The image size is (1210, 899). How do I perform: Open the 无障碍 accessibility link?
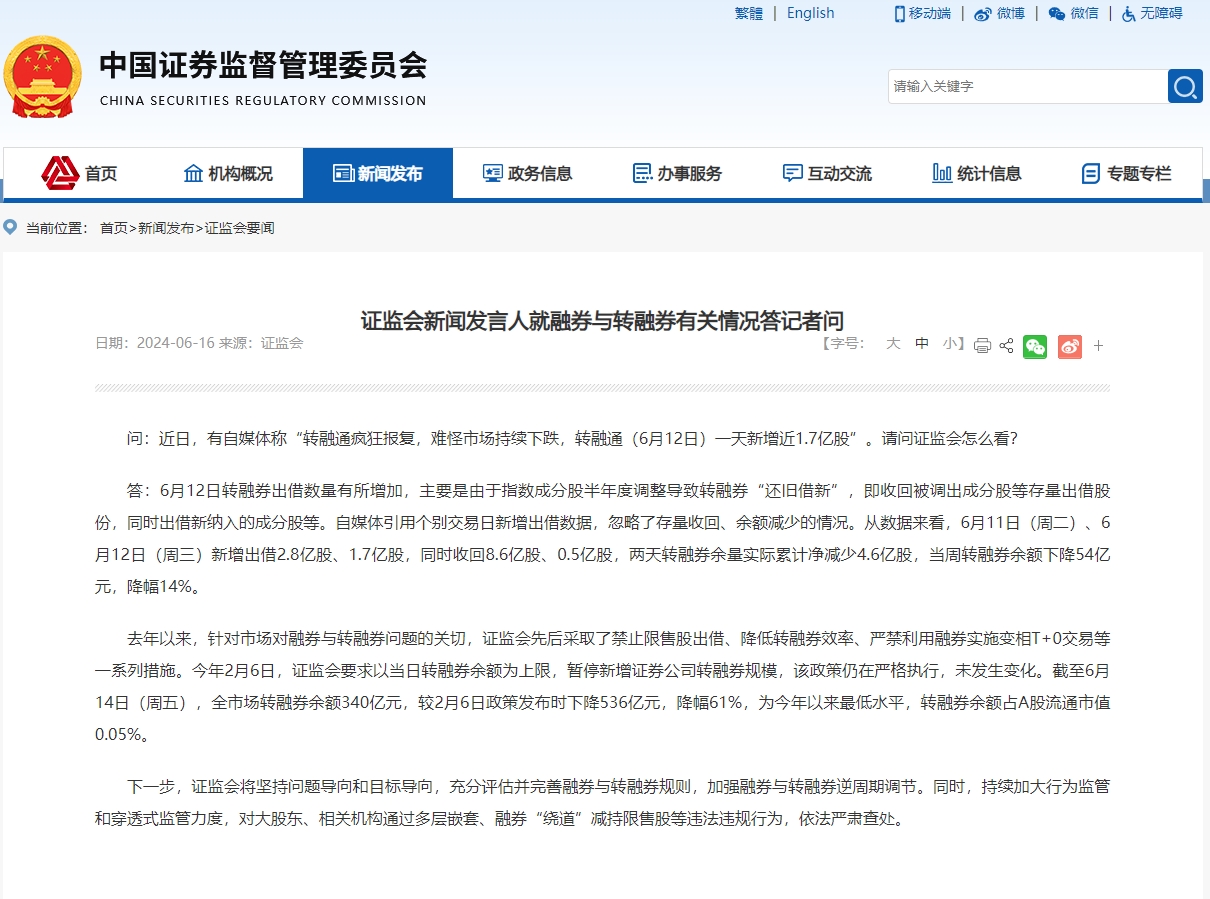pyautogui.click(x=1152, y=13)
